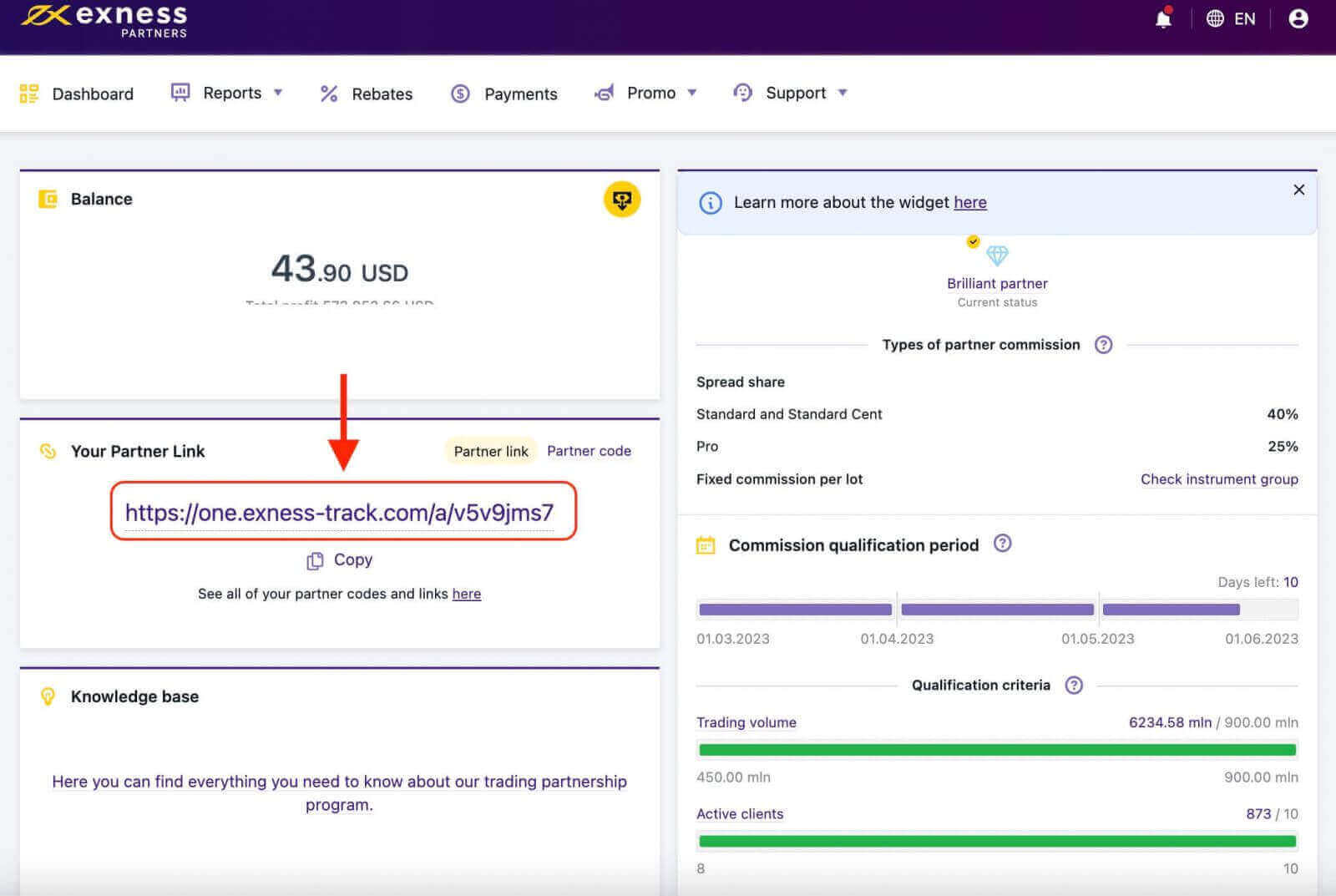Open the Check instrument group link

coord(1218,479)
